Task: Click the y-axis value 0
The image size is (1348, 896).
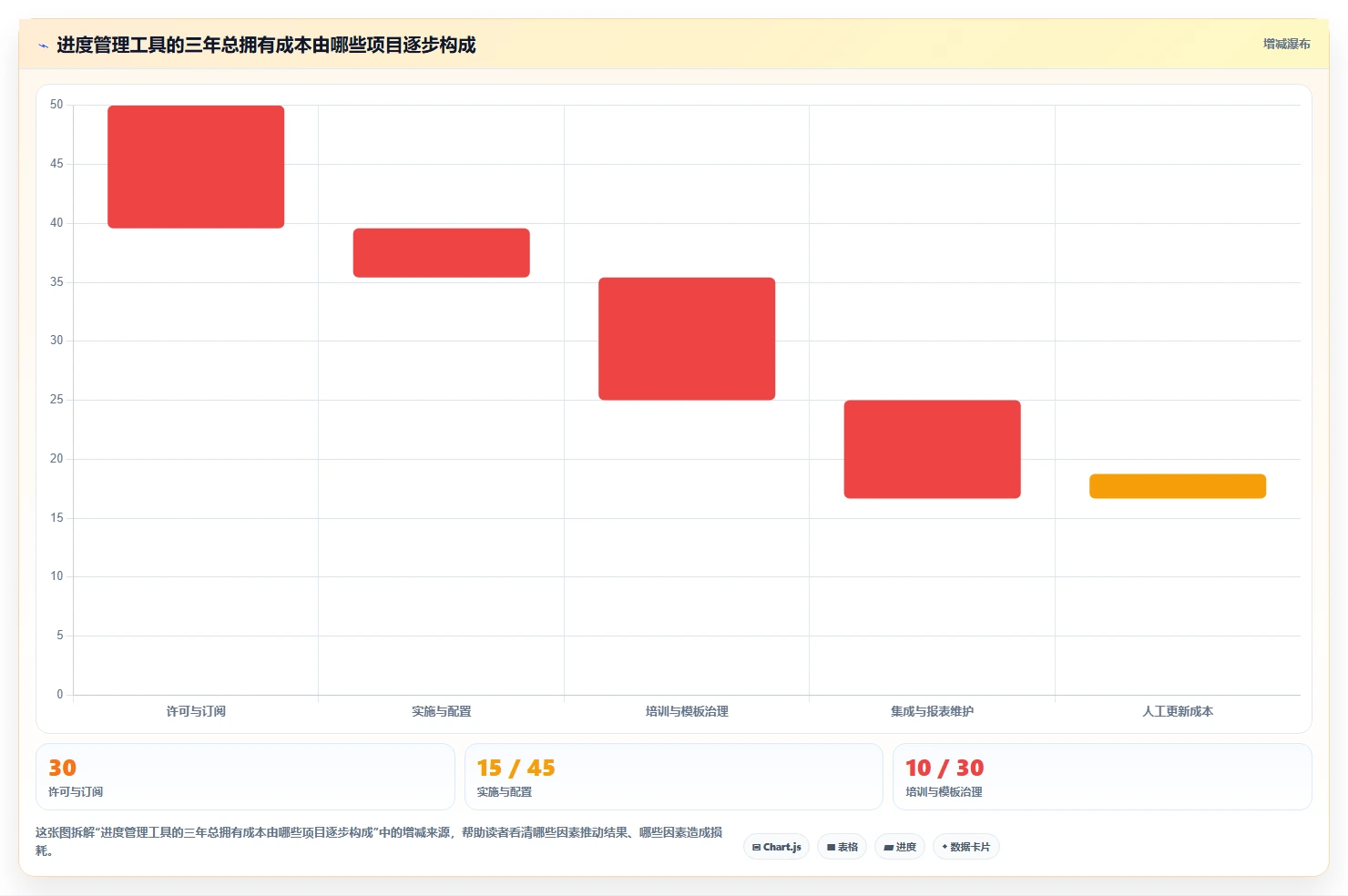Action: pyautogui.click(x=60, y=695)
